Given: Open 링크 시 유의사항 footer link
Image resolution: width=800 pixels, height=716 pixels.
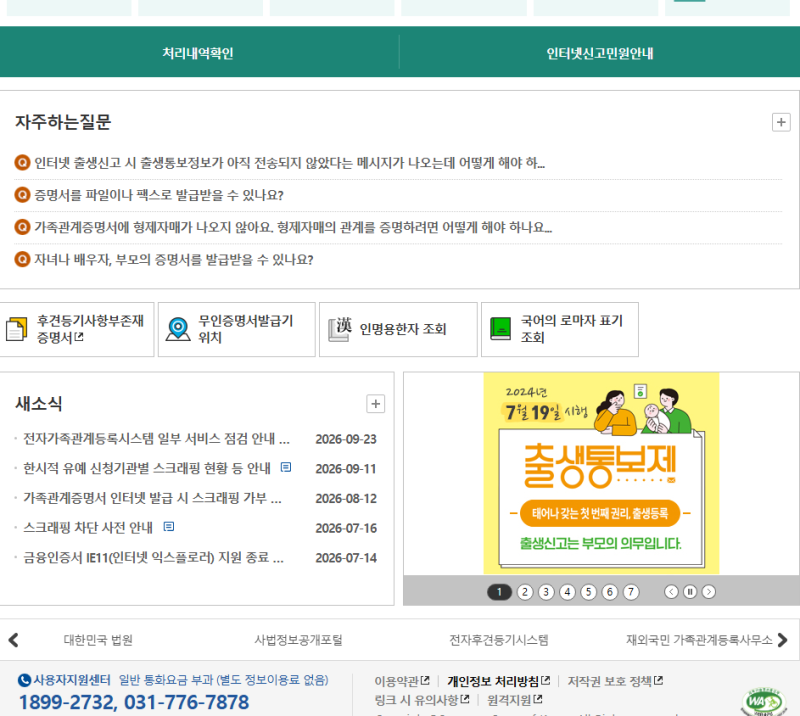Looking at the screenshot, I should click(x=421, y=700).
